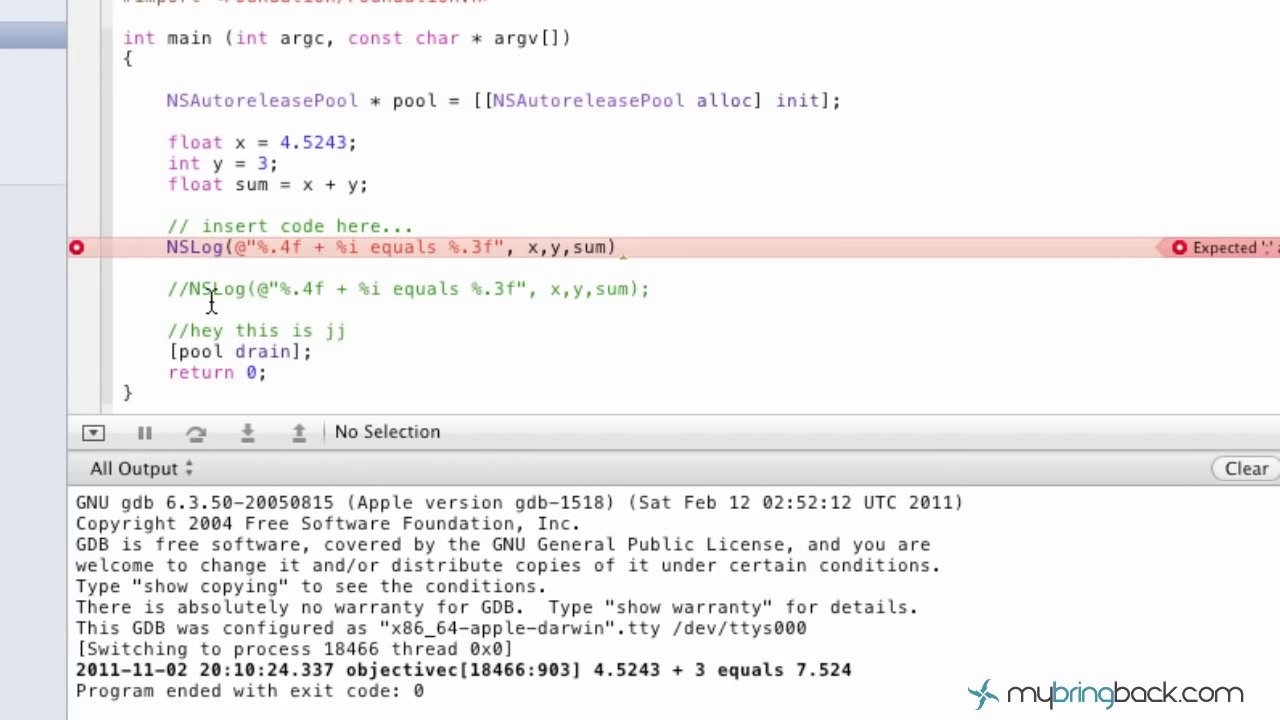Click the '// insert code here...' comment
Screen dimensions: 1280x720
(290, 226)
